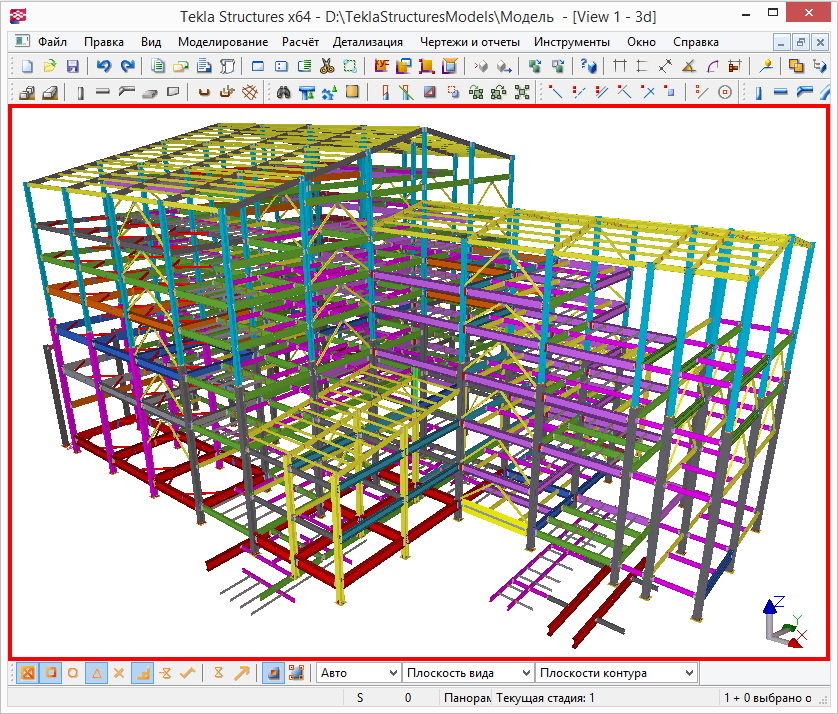Click the brown mesh reinforcement icon
The image size is (838, 714).
(x=250, y=92)
